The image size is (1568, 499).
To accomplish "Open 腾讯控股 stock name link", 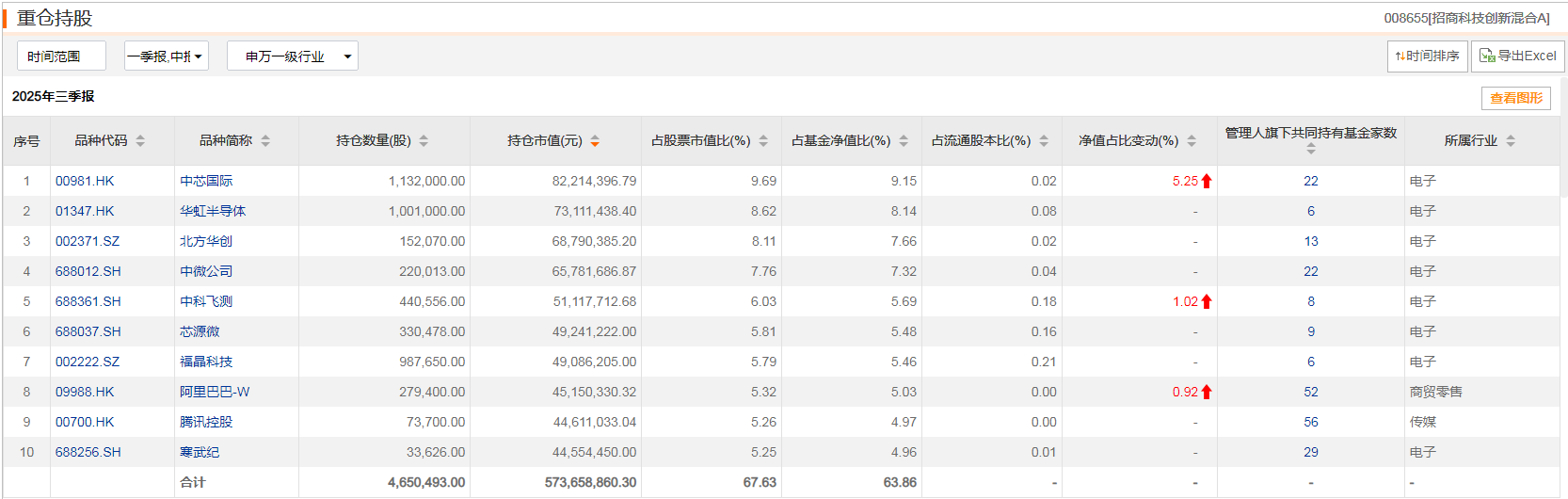I will point(206,423).
